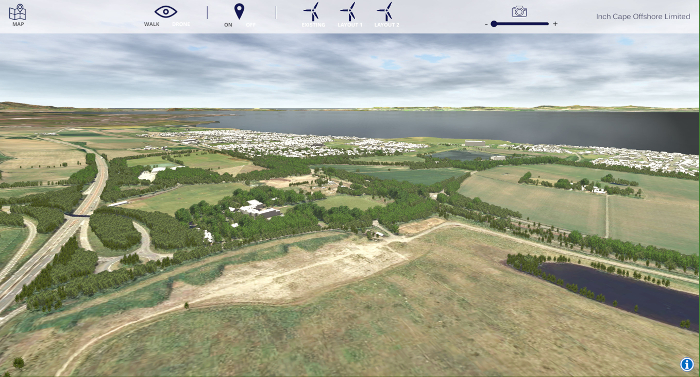This screenshot has width=700, height=377.
Task: Open the MAP view icon
Action: pyautogui.click(x=17, y=12)
